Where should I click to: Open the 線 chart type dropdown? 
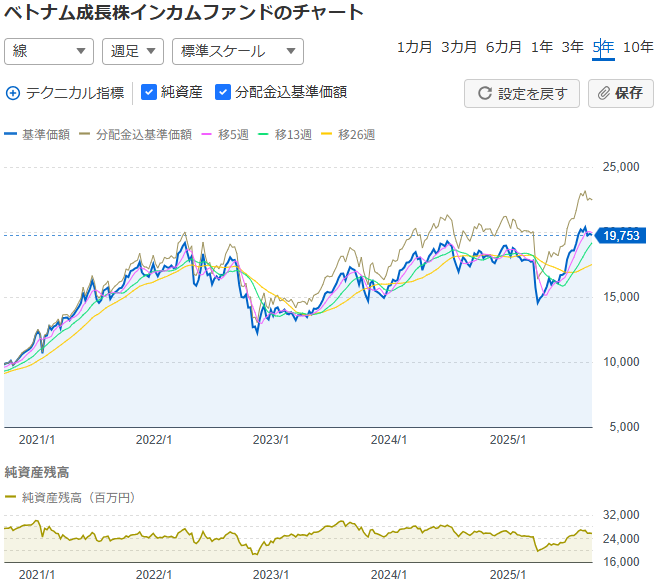click(49, 51)
